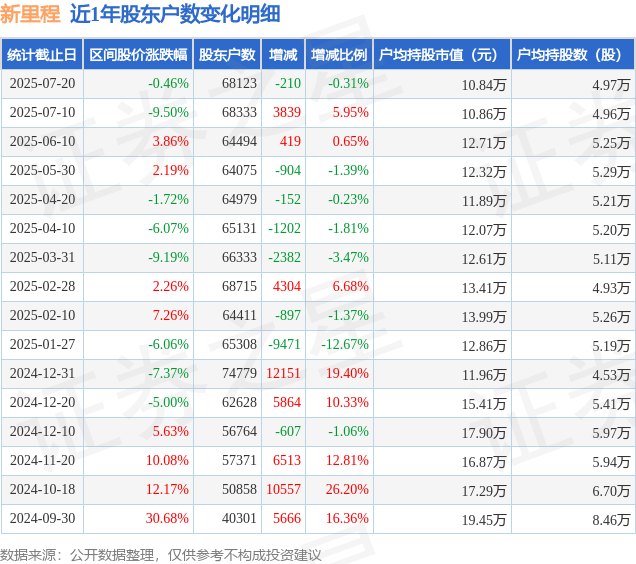Select the date cell 2025-07-20
Image resolution: width=636 pixels, height=564 pixels.
click(43, 83)
